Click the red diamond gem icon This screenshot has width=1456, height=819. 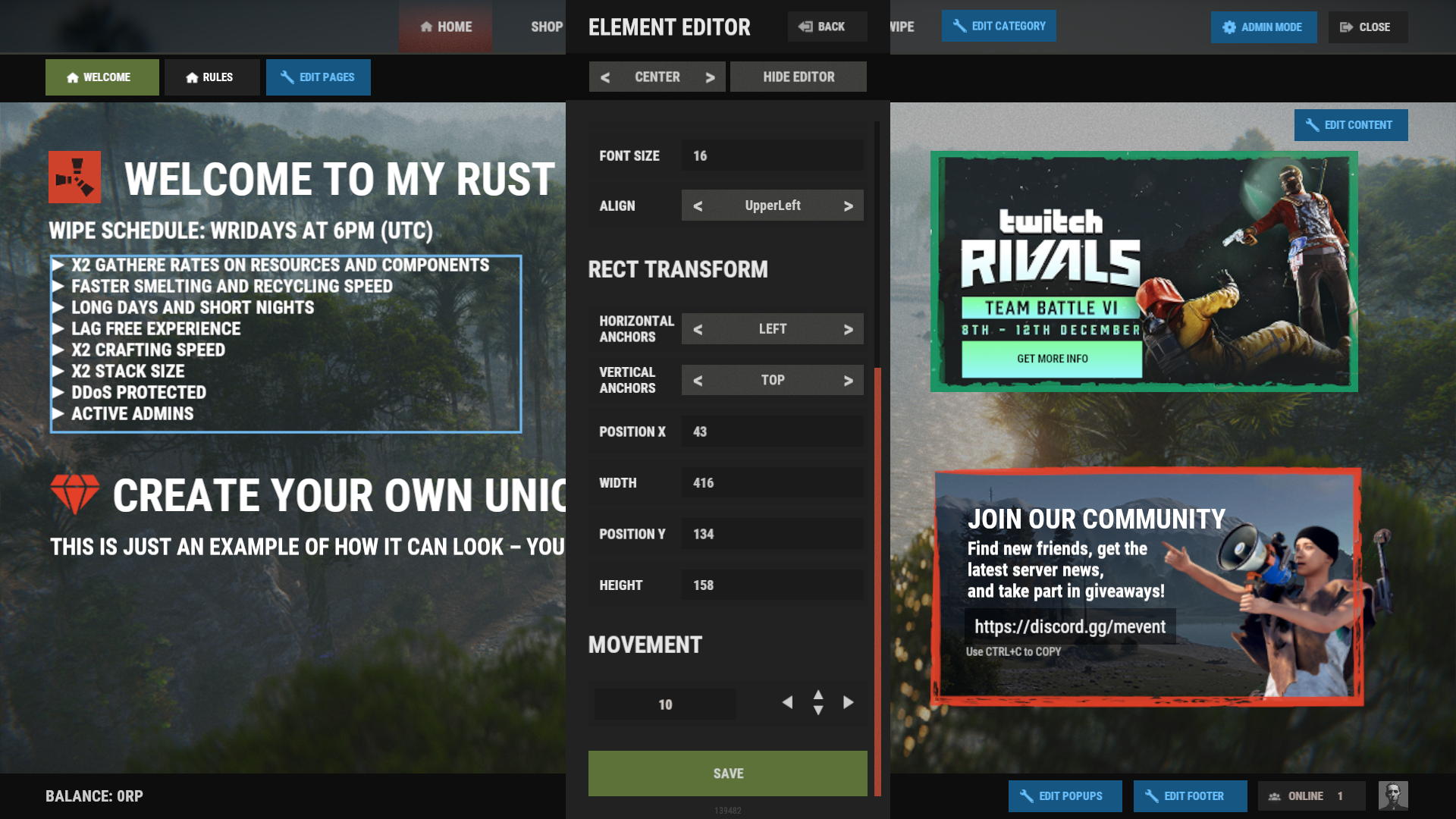click(x=74, y=494)
